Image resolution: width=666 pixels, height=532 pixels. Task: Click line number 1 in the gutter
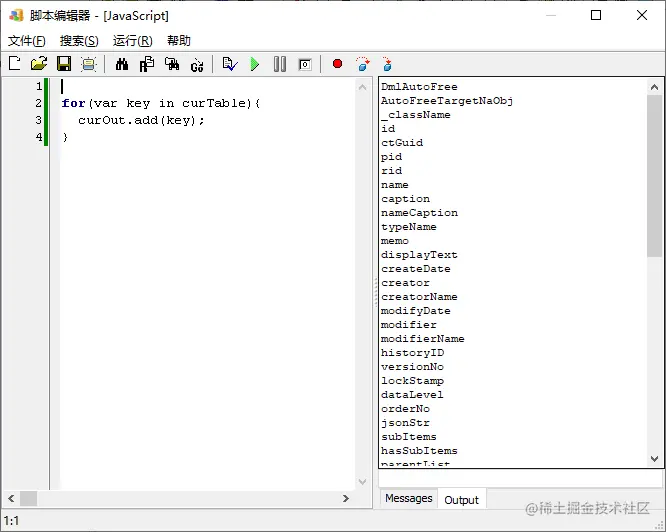(x=39, y=86)
